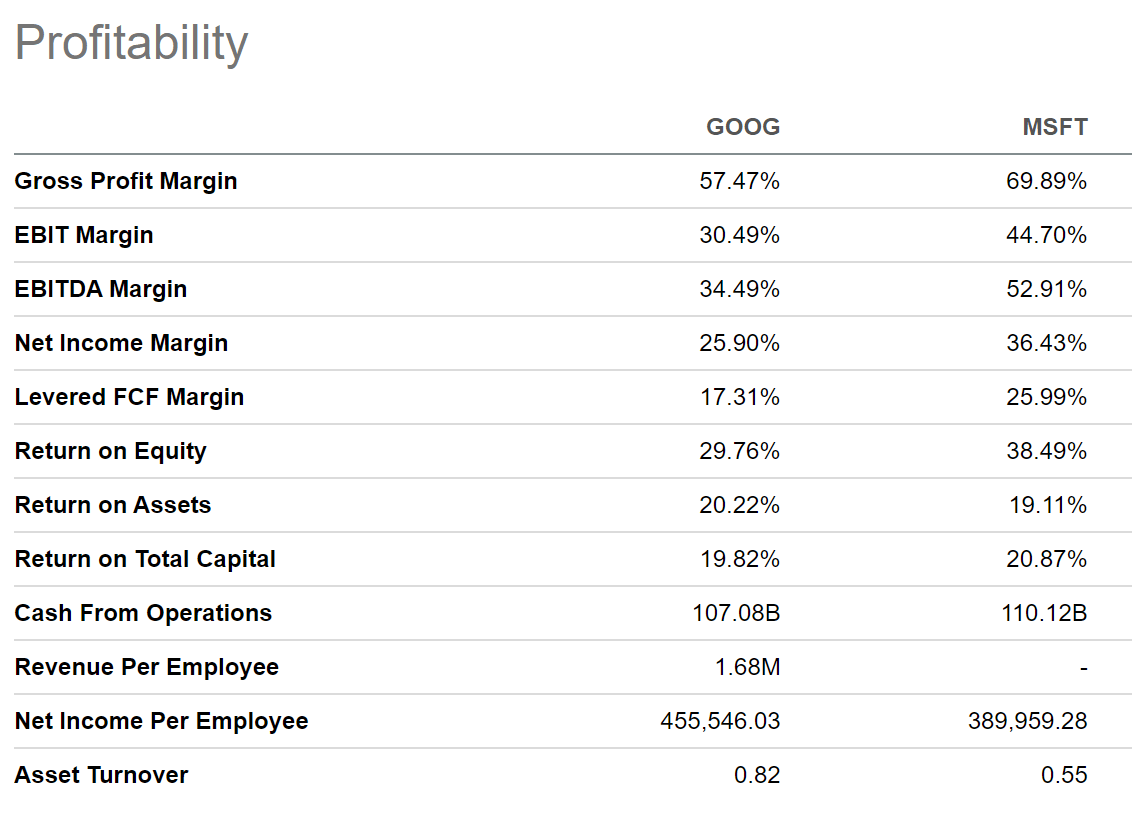Click the Levered FCF Margin label
The height and width of the screenshot is (821, 1132).
(129, 397)
